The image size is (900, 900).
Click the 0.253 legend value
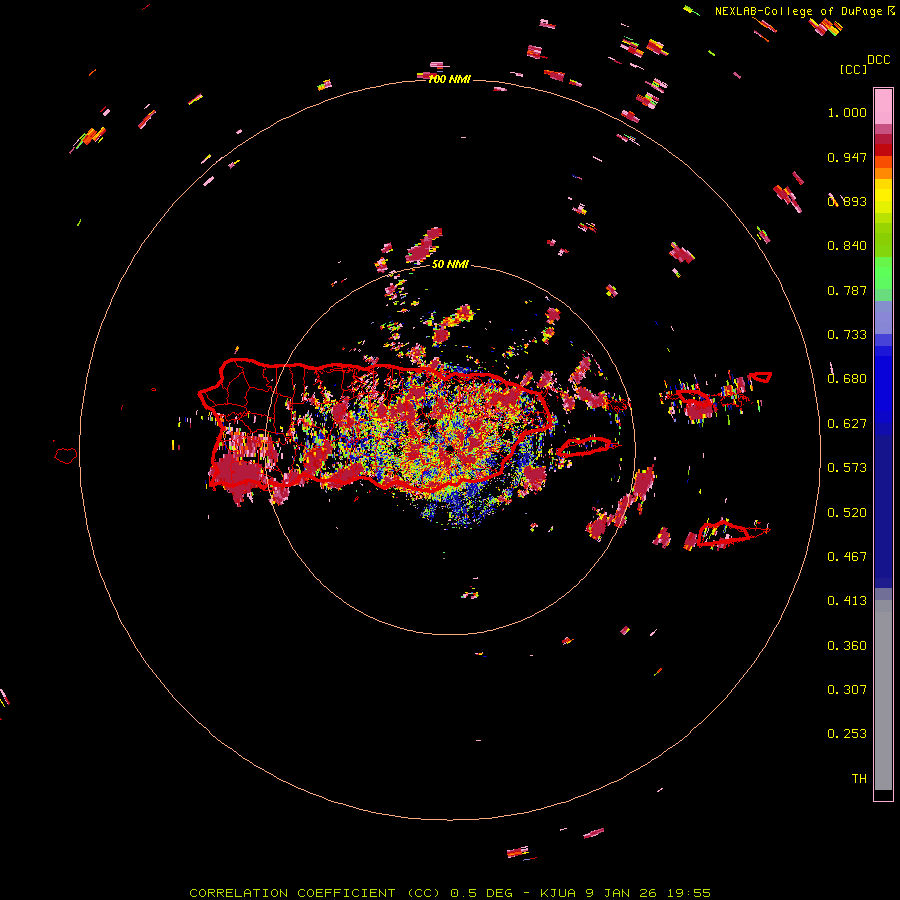click(847, 734)
